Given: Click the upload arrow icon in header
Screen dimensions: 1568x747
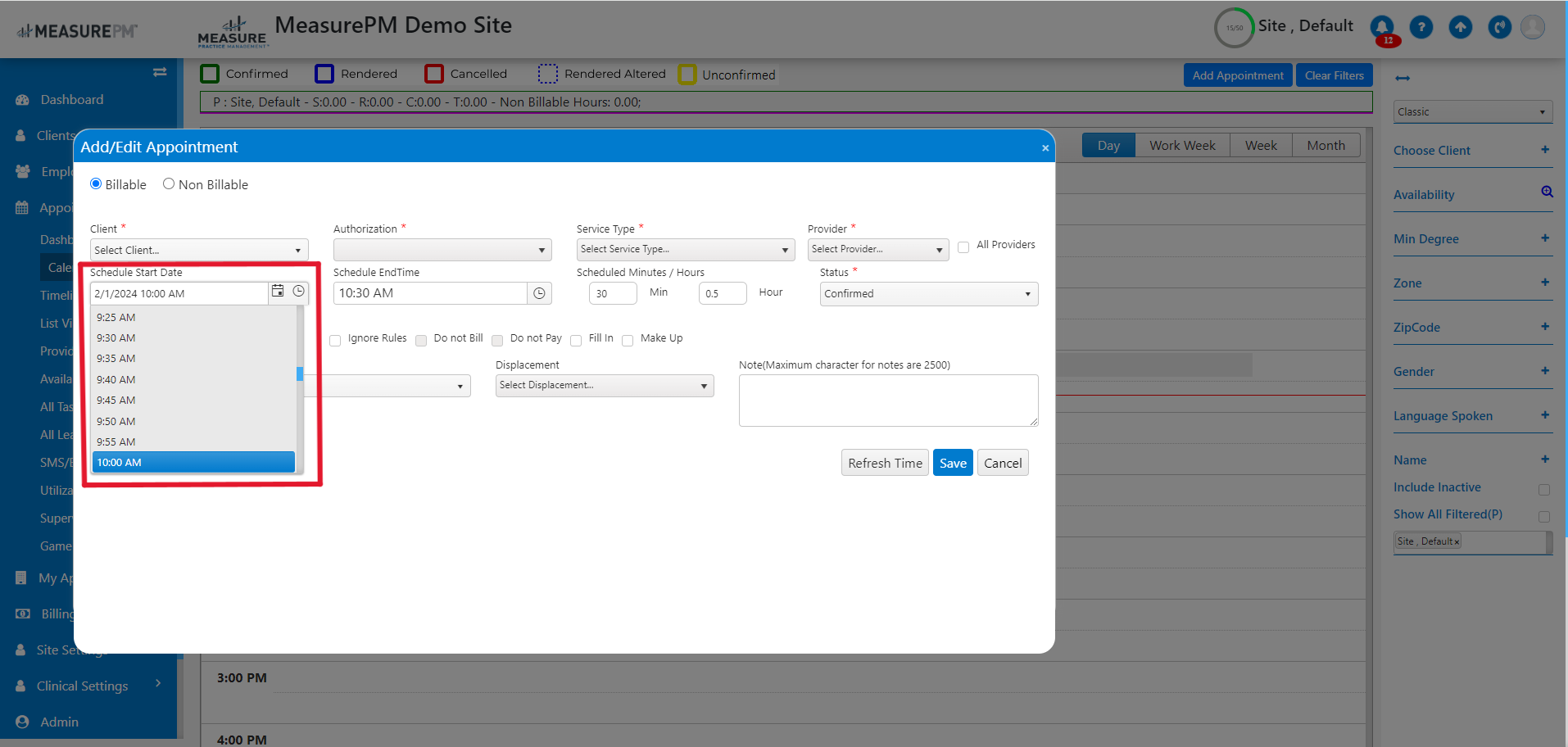Looking at the screenshot, I should pyautogui.click(x=1461, y=27).
